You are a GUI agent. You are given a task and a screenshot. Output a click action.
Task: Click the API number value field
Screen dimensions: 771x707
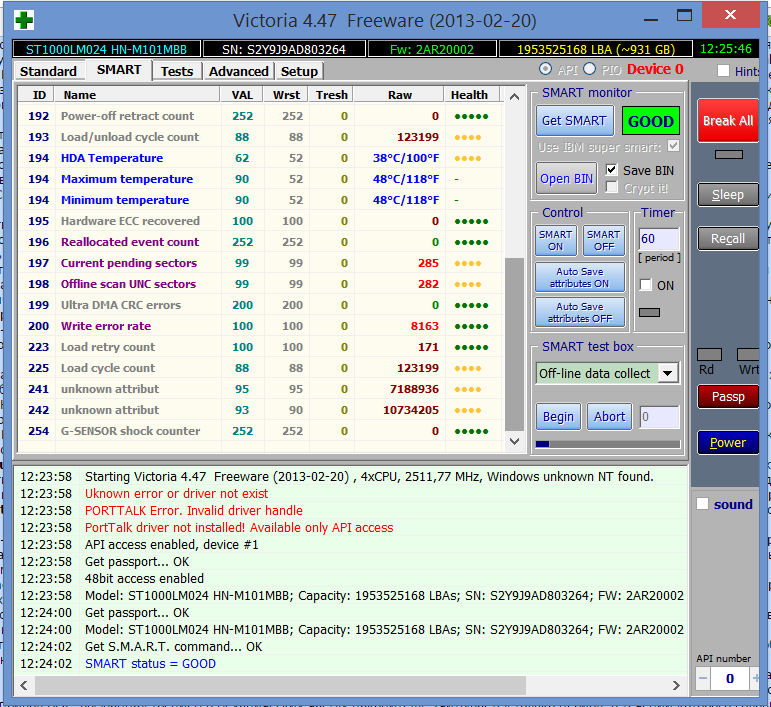click(x=730, y=679)
